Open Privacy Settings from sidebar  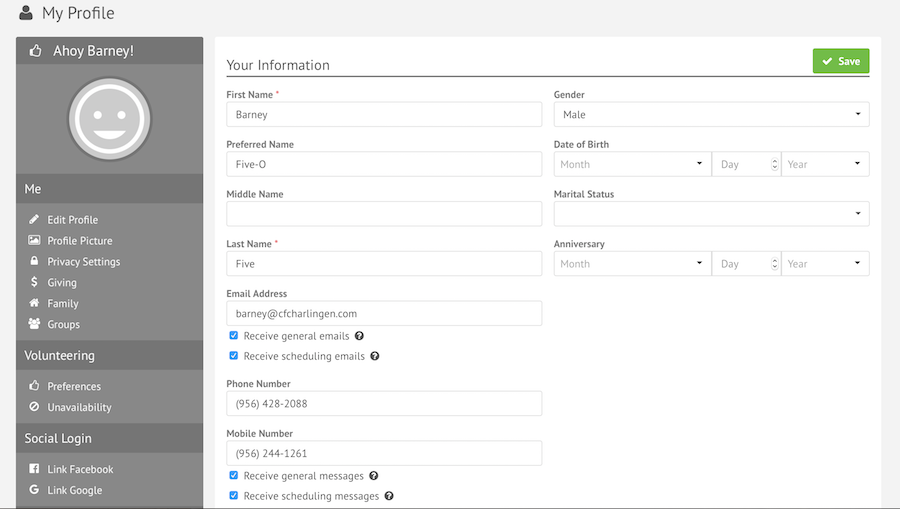pyautogui.click(x=84, y=262)
